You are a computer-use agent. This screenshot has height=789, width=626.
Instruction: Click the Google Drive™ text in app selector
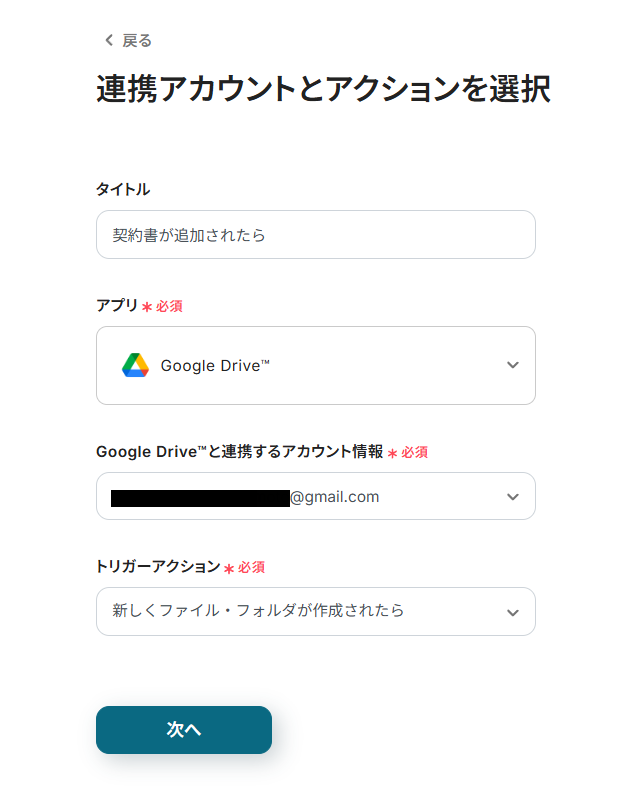215,366
